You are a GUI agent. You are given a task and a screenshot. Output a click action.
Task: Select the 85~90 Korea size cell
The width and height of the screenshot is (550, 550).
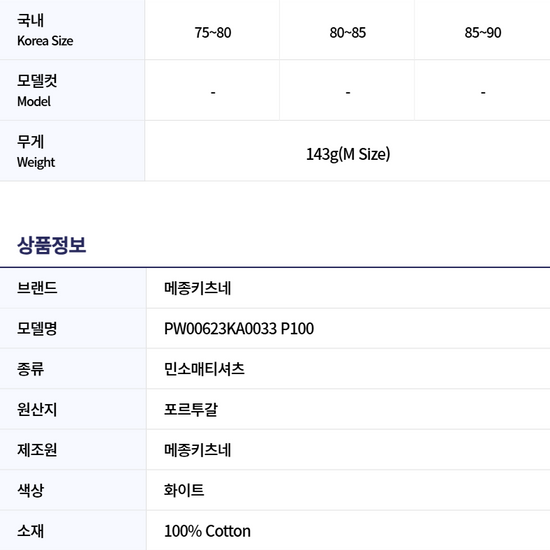(x=482, y=30)
